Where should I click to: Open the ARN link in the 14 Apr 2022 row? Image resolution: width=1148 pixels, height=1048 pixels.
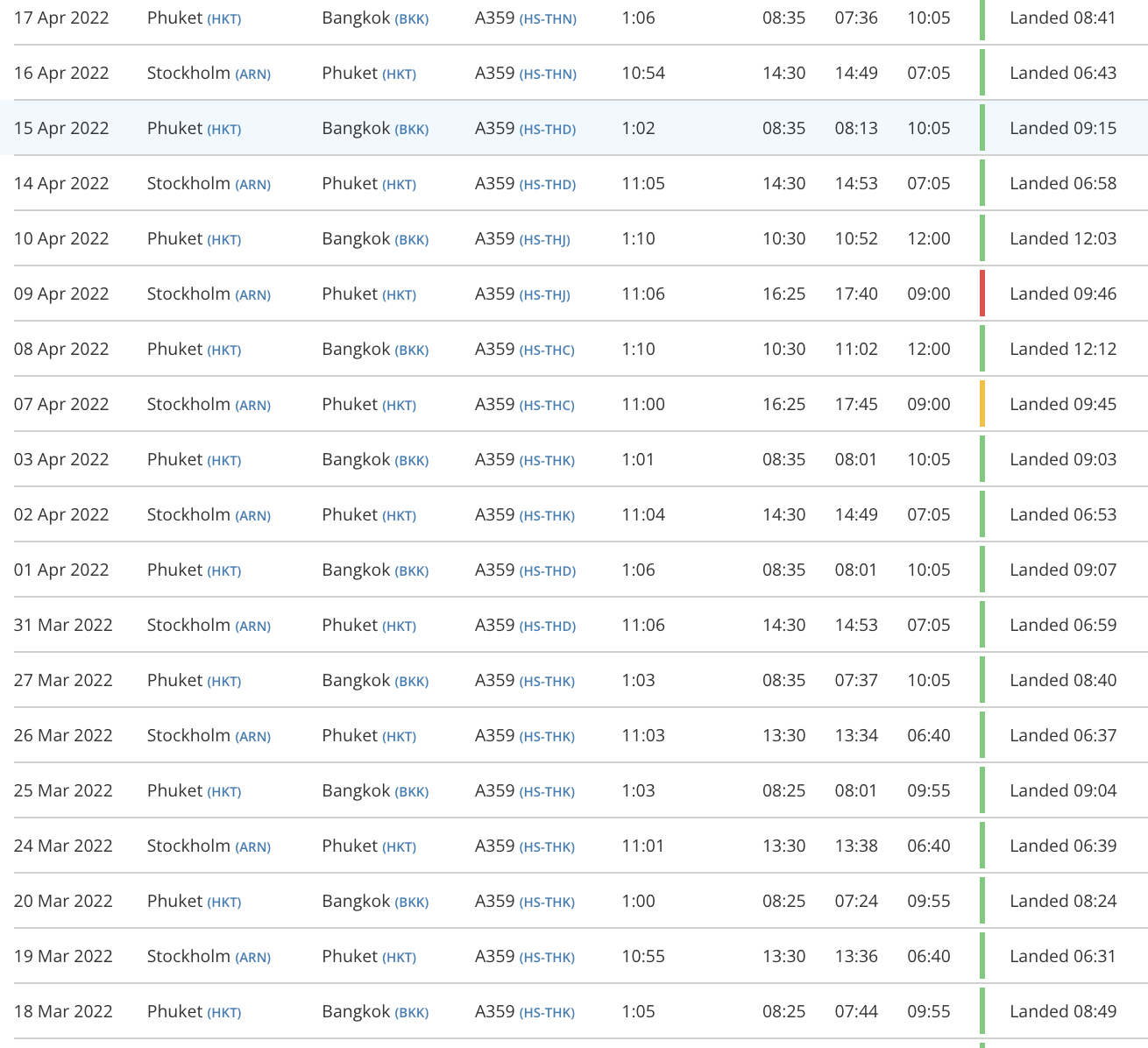click(x=252, y=185)
